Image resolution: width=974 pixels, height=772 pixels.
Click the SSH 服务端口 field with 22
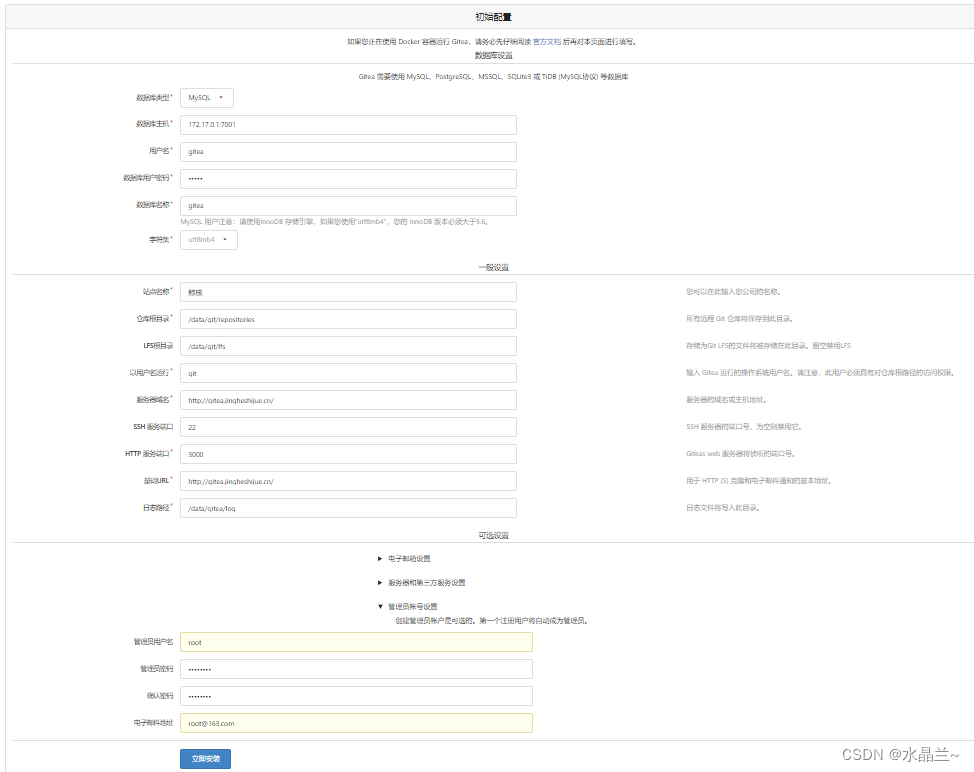348,427
